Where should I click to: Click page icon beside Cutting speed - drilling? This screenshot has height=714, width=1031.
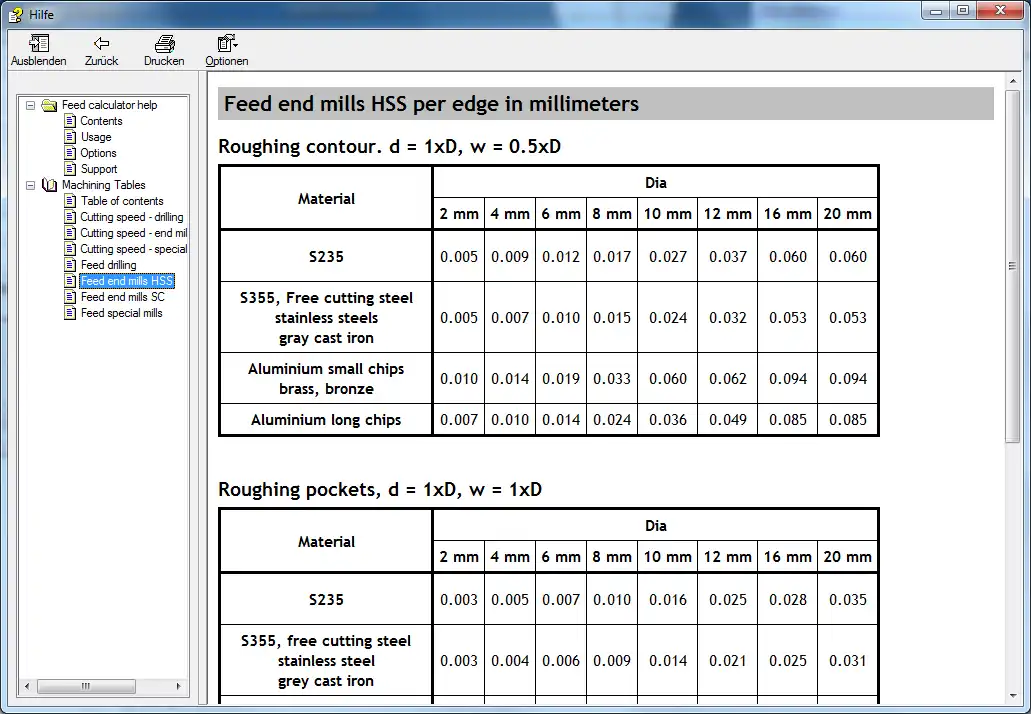click(x=70, y=217)
